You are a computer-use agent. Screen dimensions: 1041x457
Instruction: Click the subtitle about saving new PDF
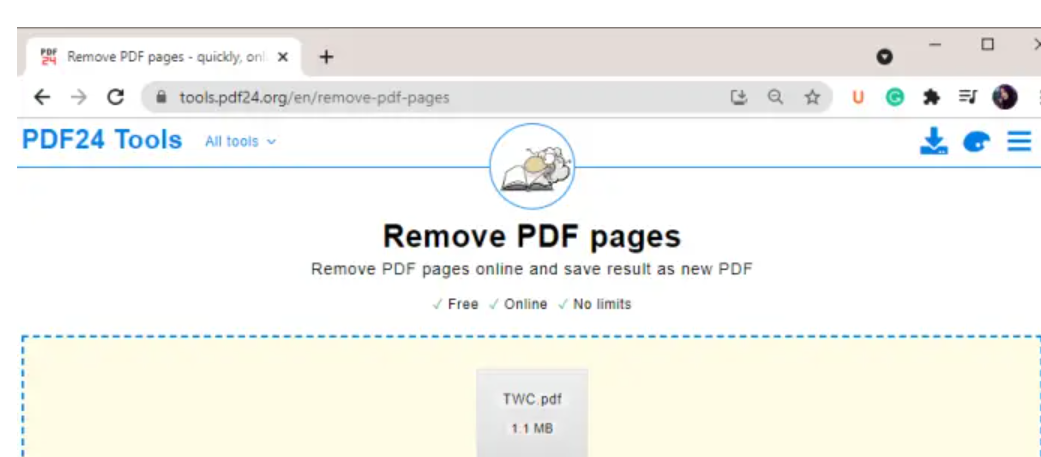point(532,270)
